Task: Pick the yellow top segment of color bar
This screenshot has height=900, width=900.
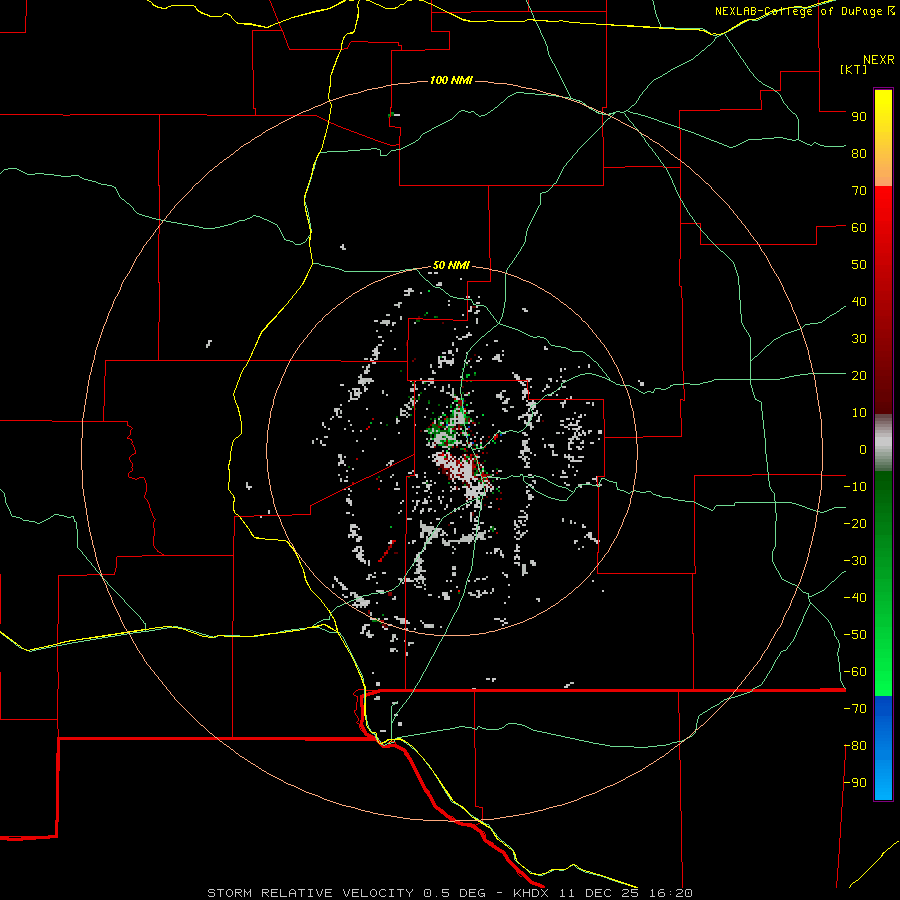Action: point(883,138)
